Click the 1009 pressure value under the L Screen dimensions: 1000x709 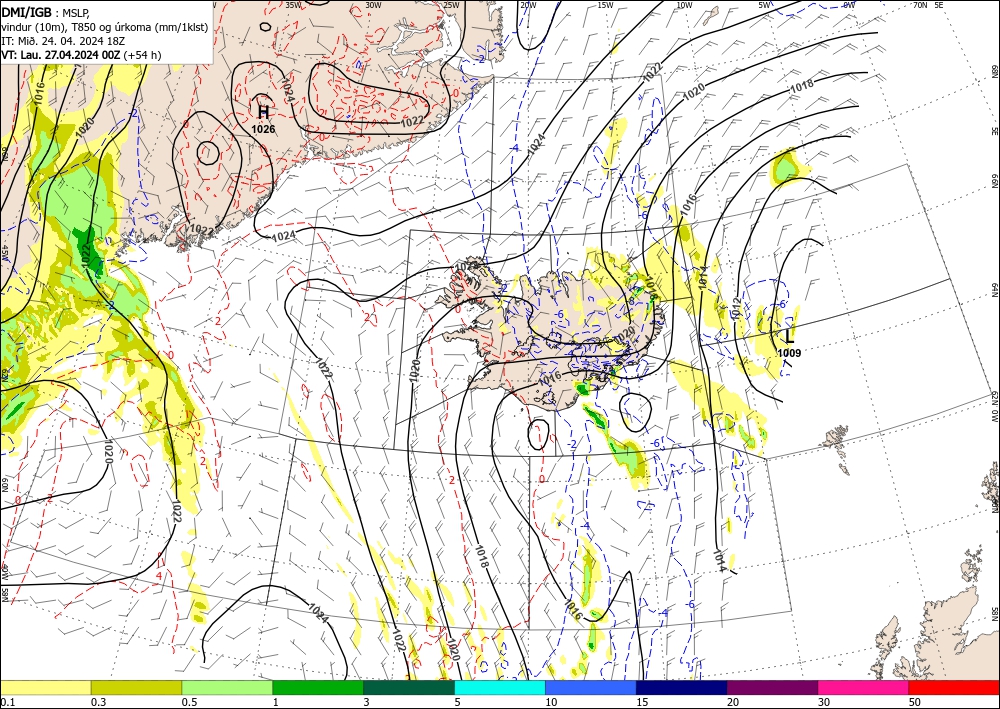pos(790,353)
